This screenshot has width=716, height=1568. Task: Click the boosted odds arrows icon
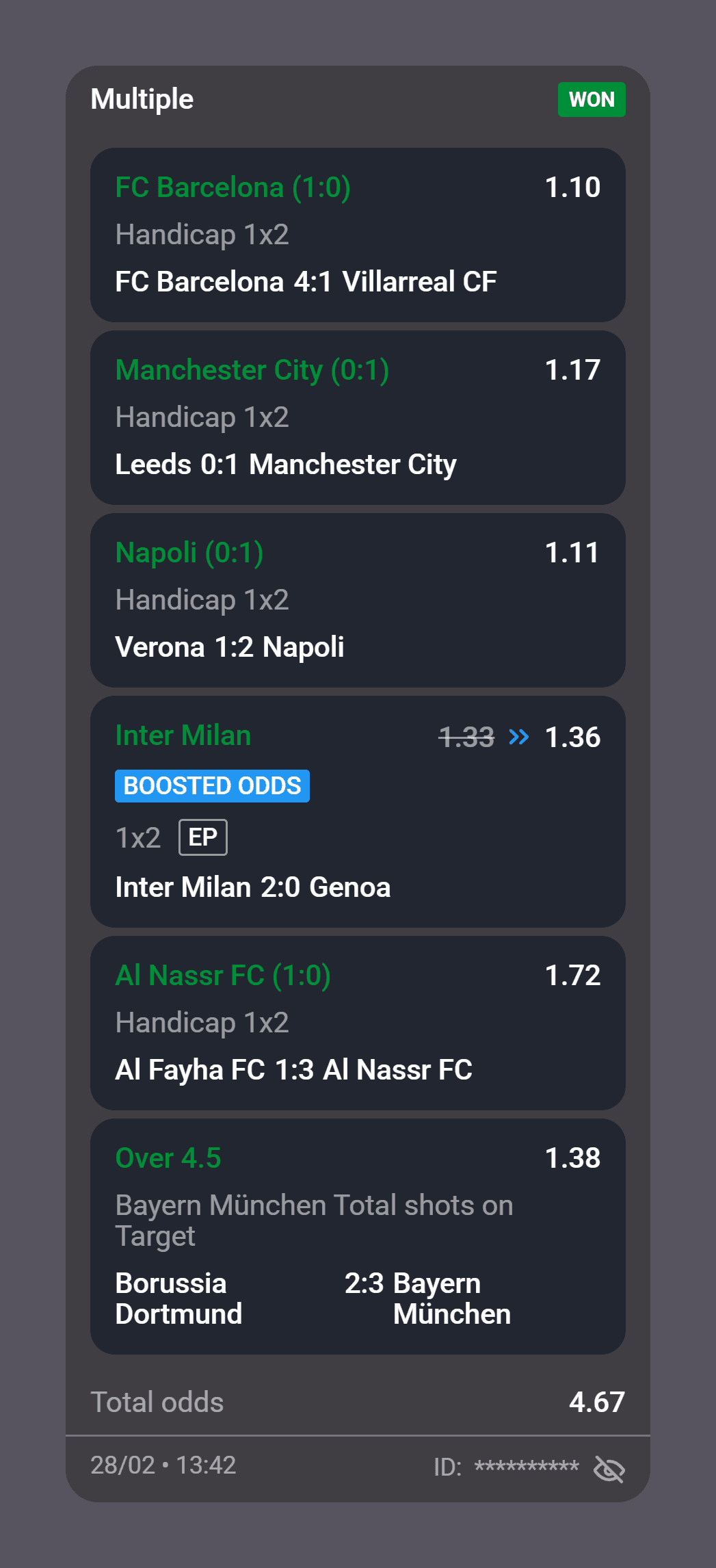pyautogui.click(x=518, y=737)
